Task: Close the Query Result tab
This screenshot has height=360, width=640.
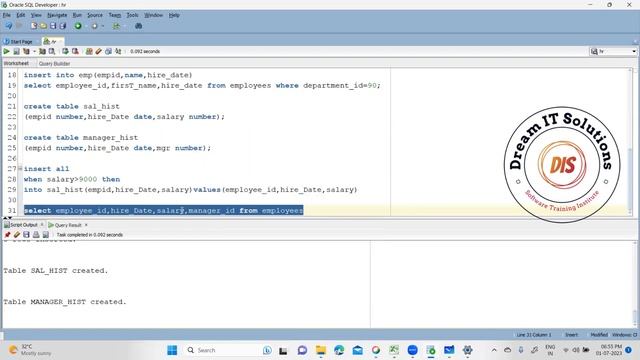Action: [86, 225]
